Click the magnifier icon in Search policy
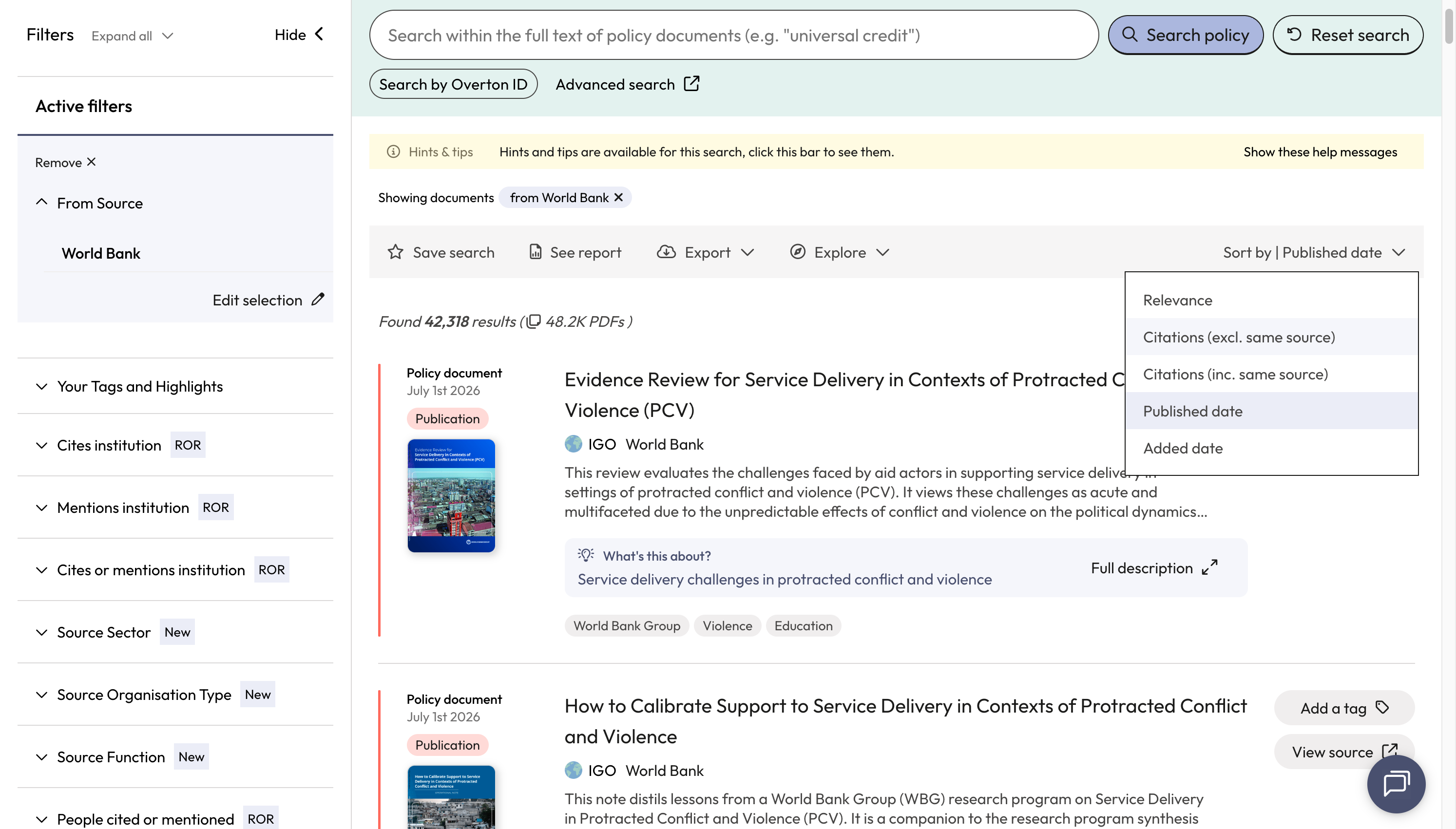This screenshot has width=1456, height=829. [1130, 35]
